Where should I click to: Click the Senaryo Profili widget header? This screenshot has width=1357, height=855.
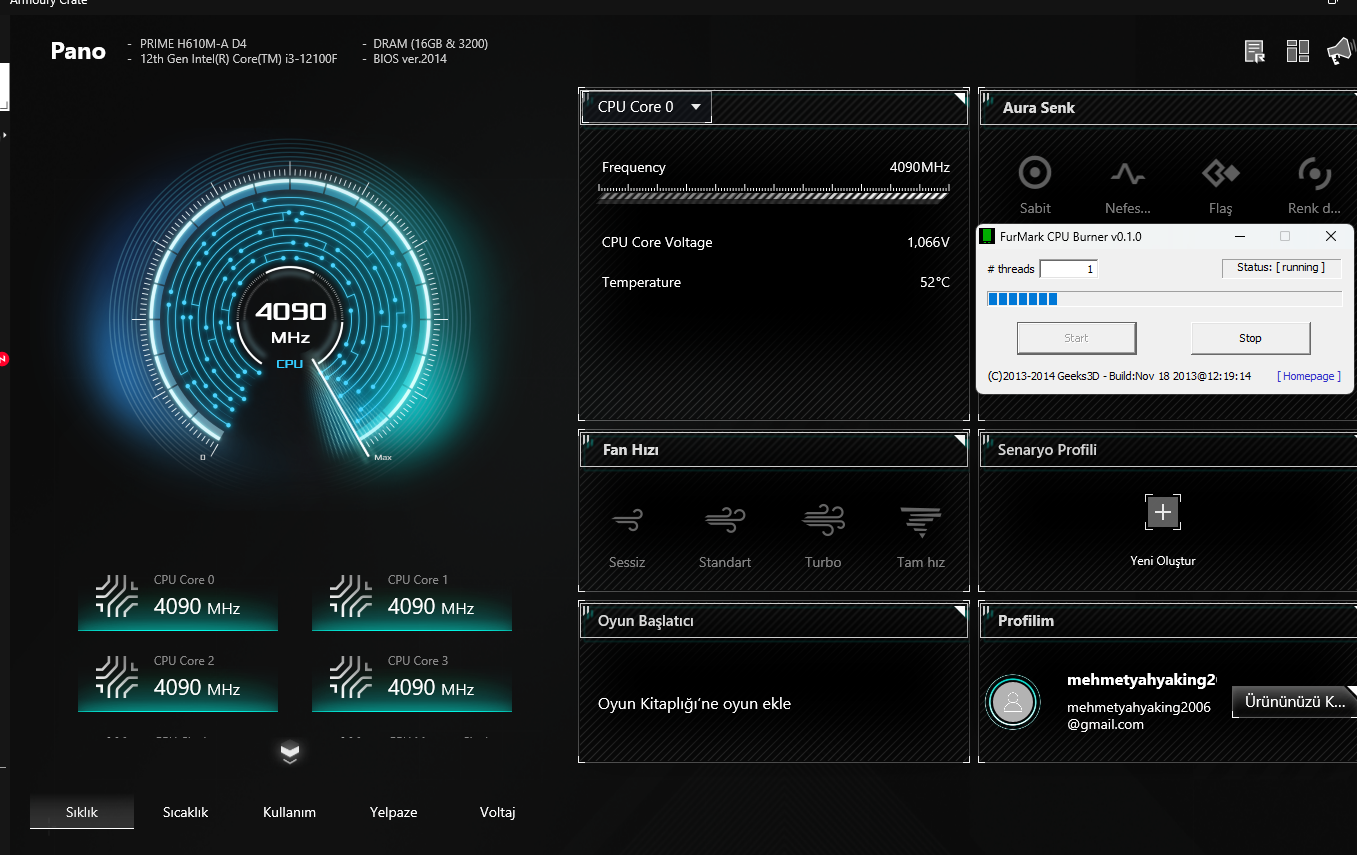1168,449
